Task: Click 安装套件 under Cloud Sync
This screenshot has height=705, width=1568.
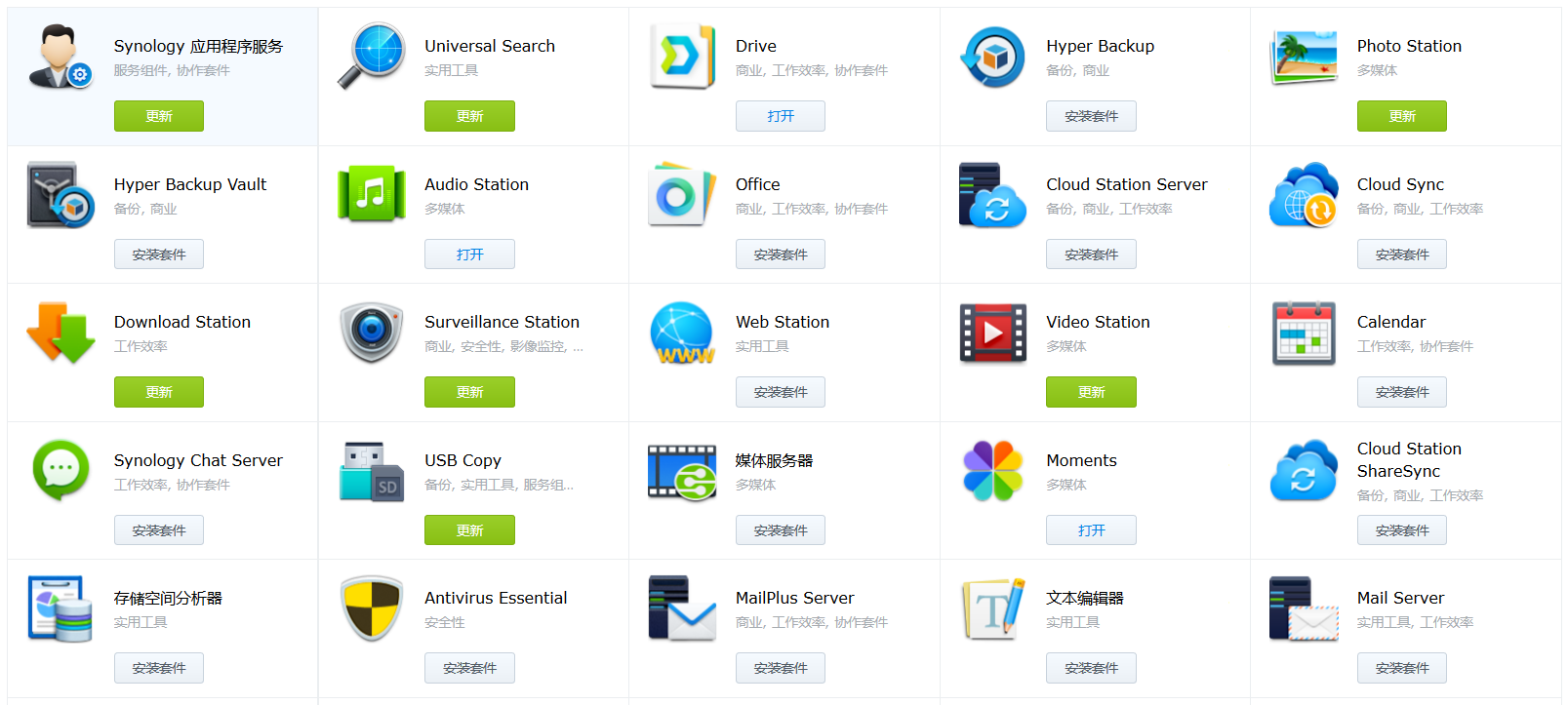Action: [x=1402, y=255]
